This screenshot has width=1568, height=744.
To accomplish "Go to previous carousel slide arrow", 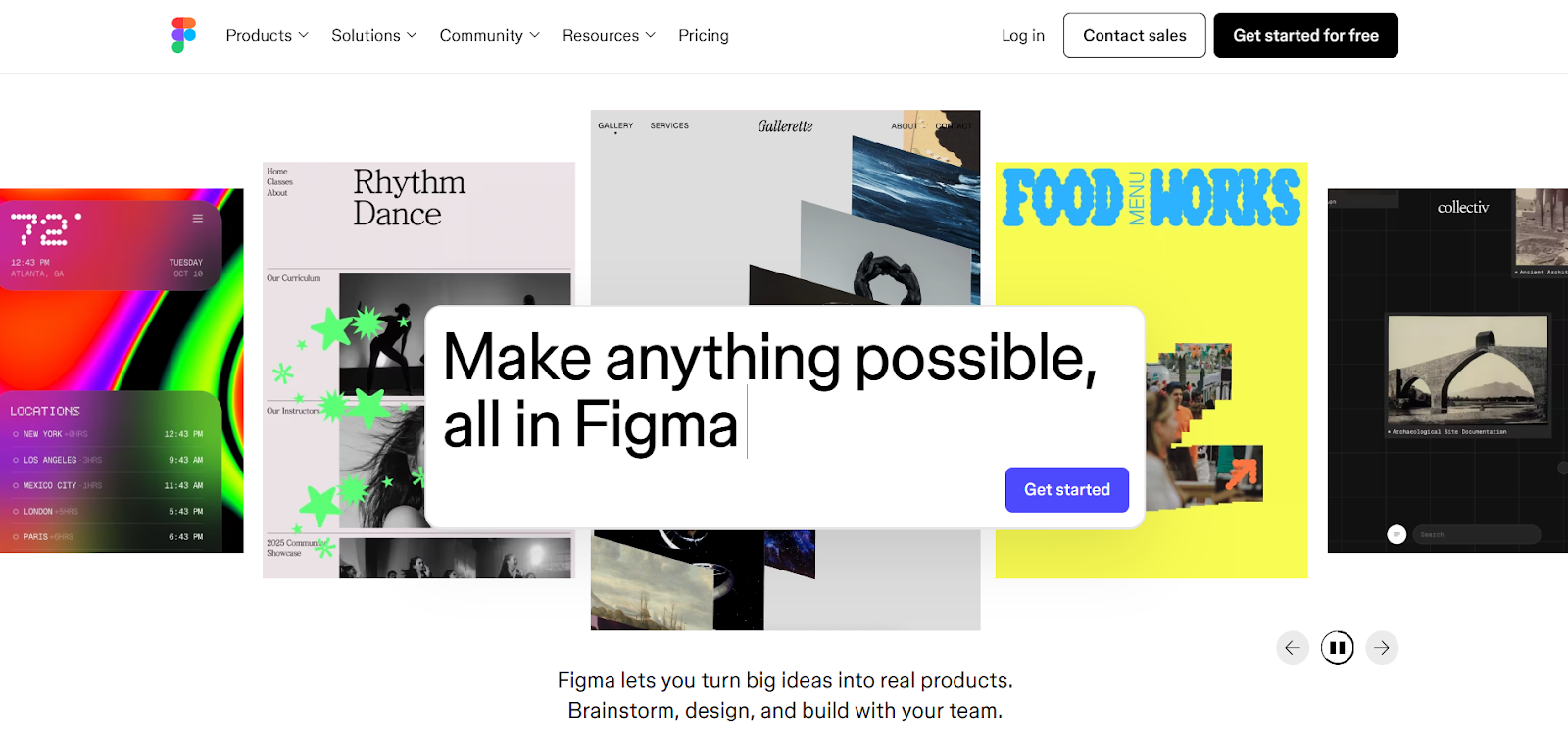I will (1293, 648).
